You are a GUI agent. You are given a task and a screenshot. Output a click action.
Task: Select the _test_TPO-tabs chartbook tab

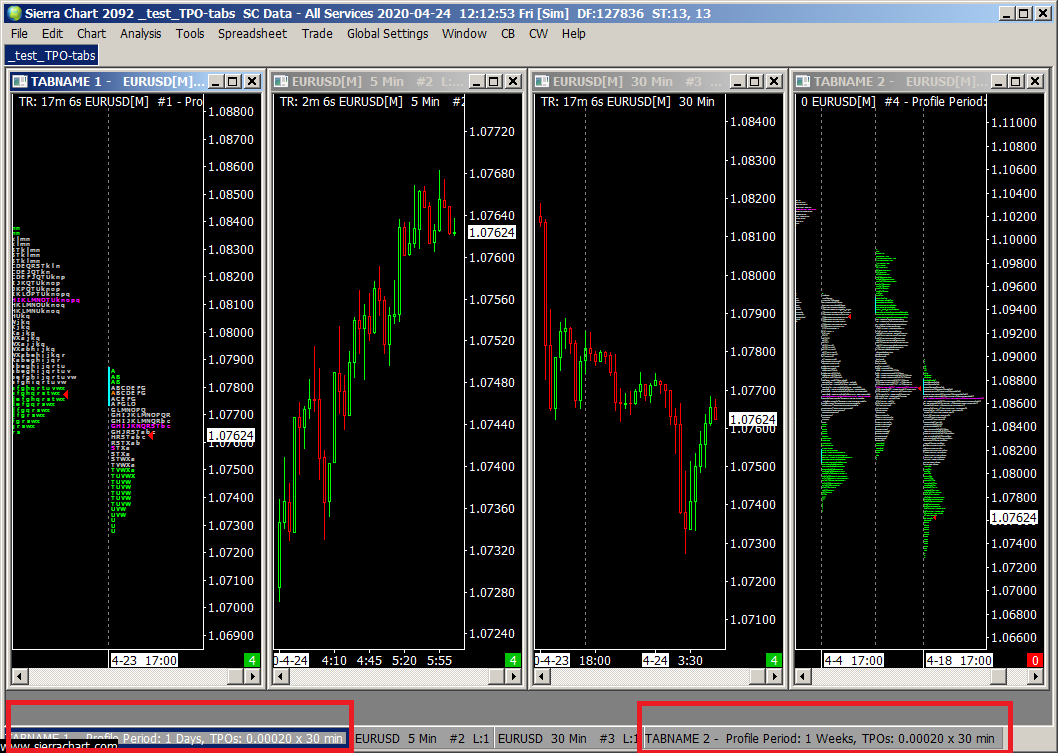click(52, 55)
